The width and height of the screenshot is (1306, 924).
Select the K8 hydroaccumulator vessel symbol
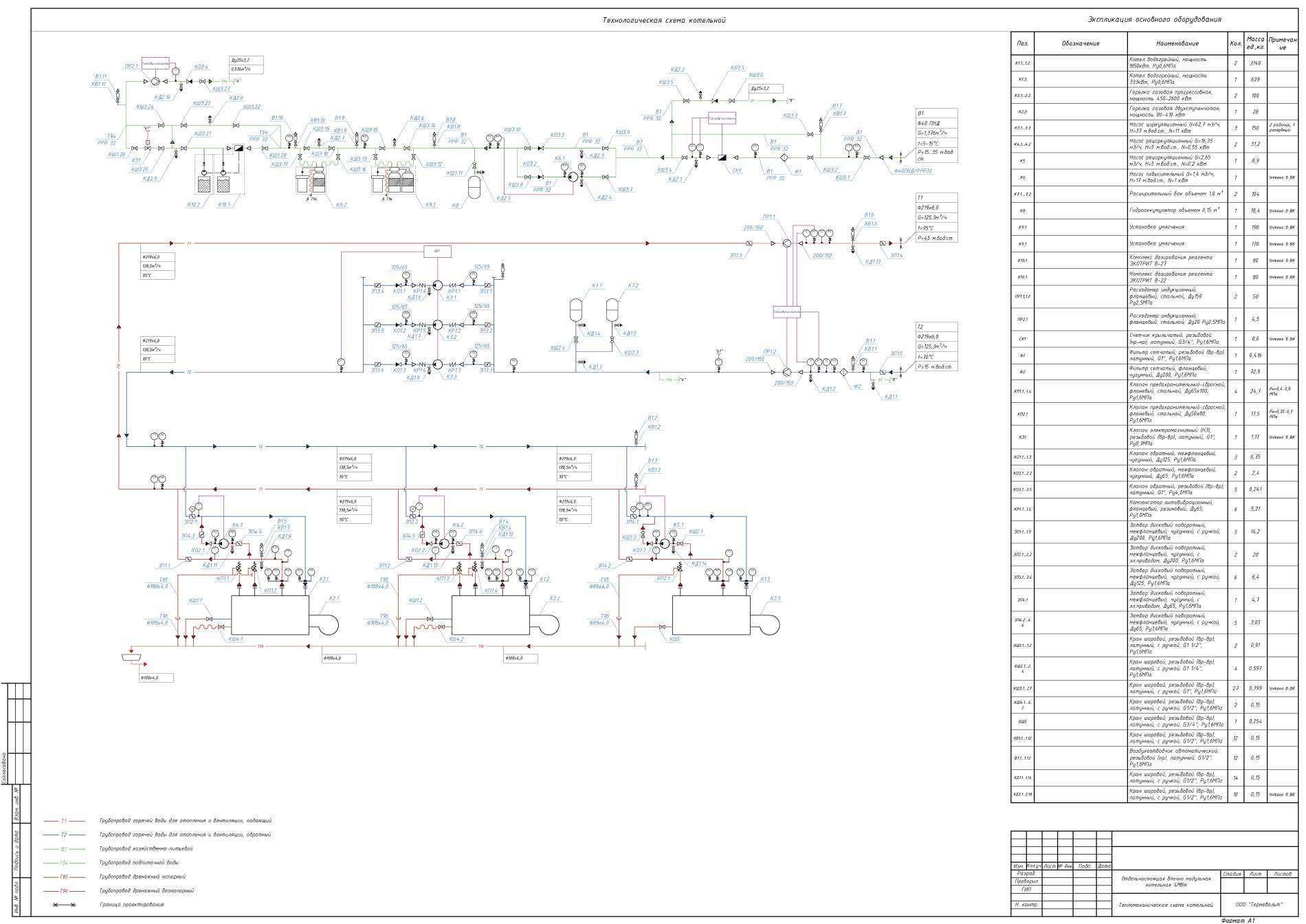point(474,188)
